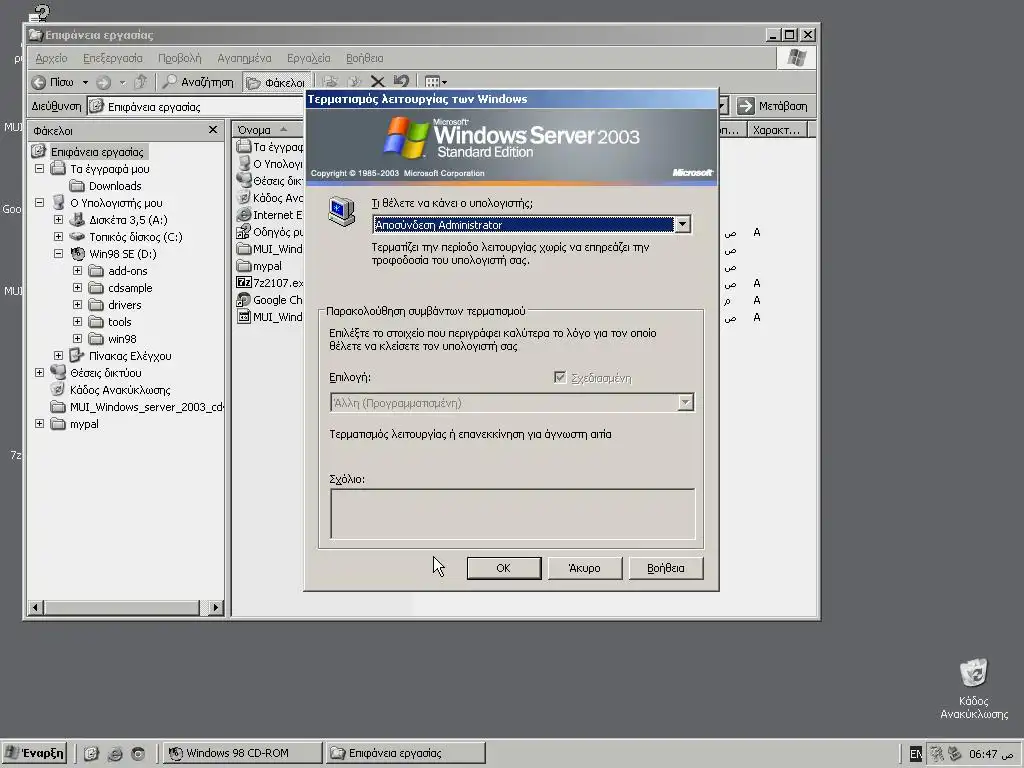This screenshot has width=1024, height=768.
Task: Select tools folder icon in tree
Action: tap(96, 322)
